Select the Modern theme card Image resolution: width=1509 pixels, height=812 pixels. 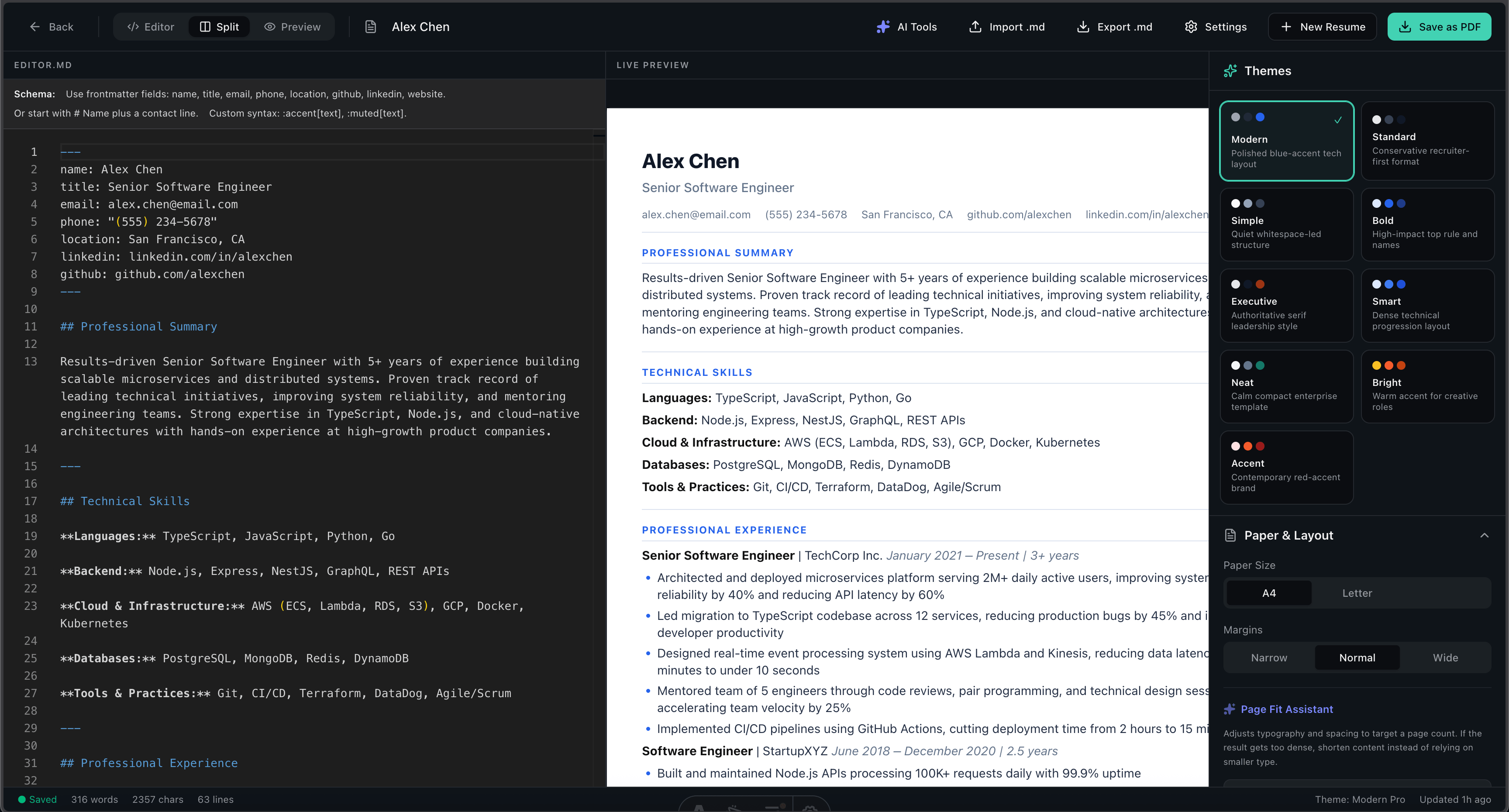1286,141
